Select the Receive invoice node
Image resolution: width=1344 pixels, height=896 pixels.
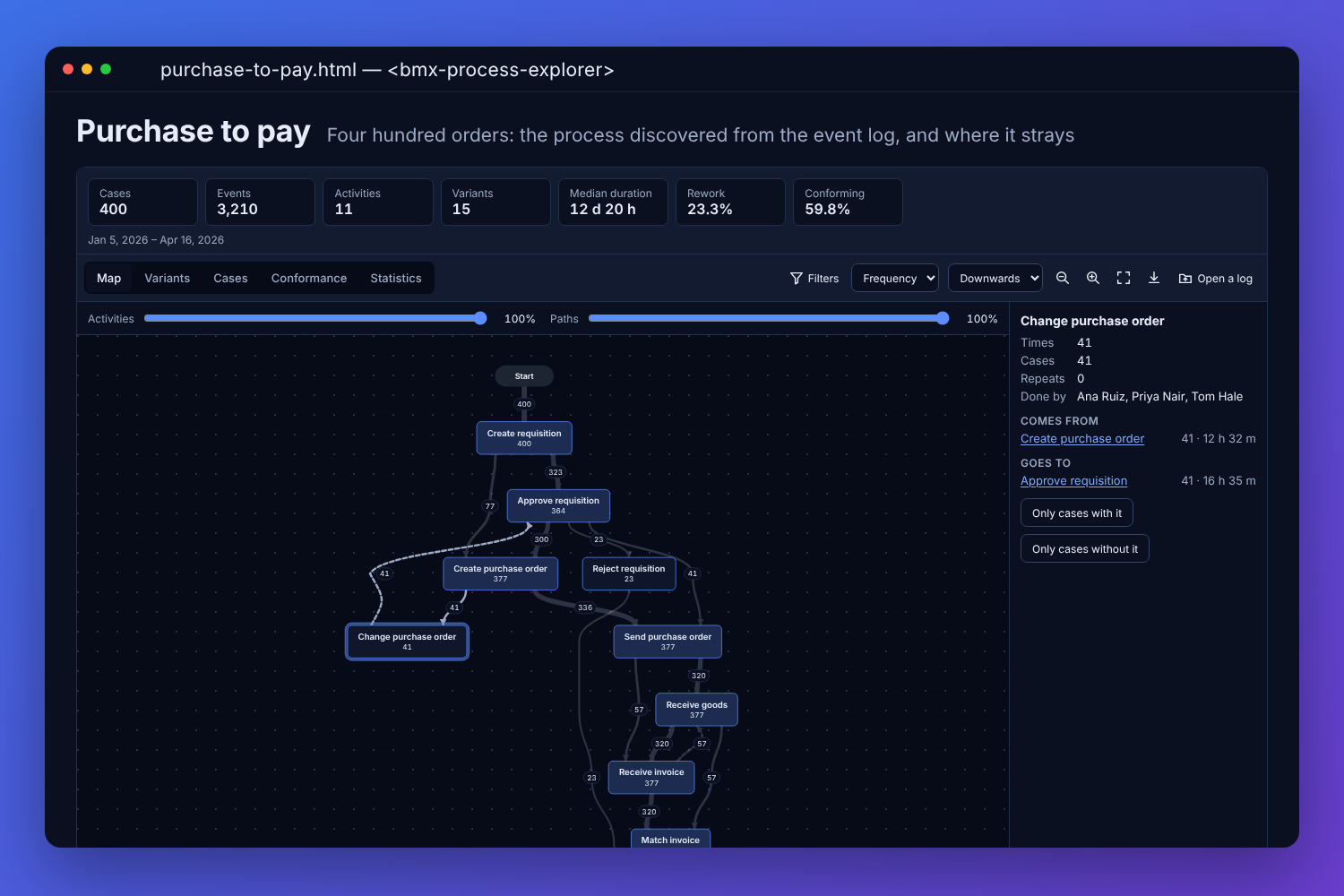651,777
